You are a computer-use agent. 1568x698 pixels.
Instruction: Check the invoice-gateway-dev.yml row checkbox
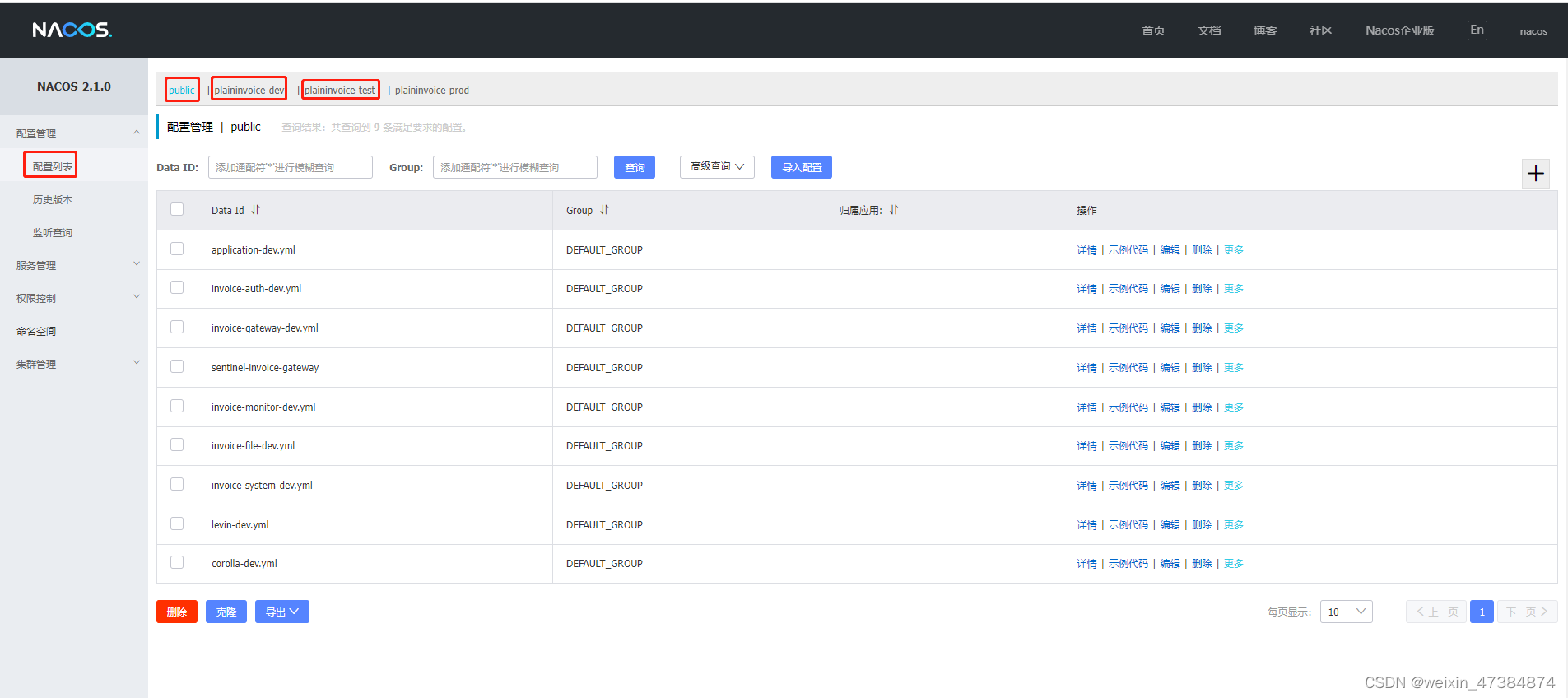(177, 327)
